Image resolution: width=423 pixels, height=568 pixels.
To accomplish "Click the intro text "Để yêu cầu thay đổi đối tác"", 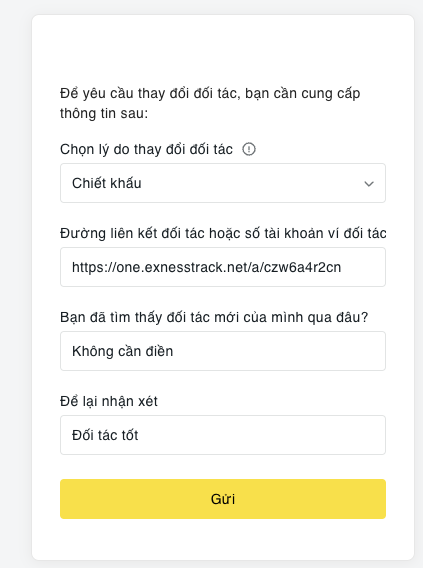I will click(x=150, y=93).
